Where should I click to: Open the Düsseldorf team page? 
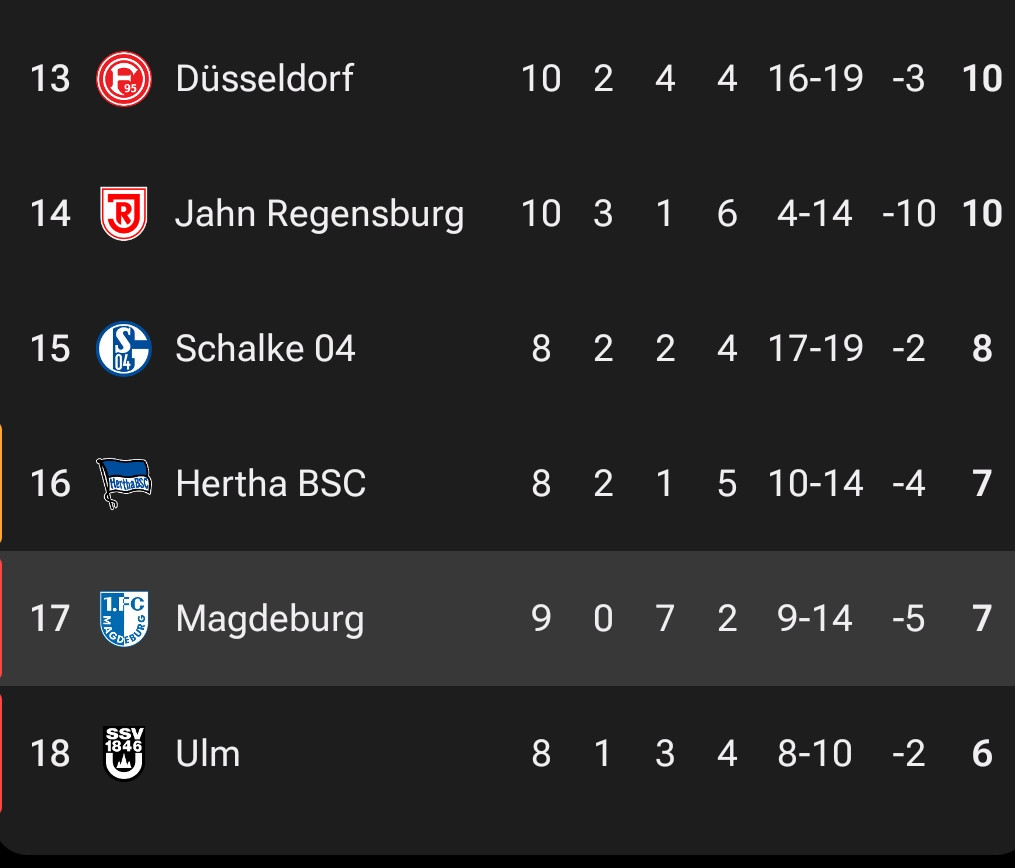[264, 79]
